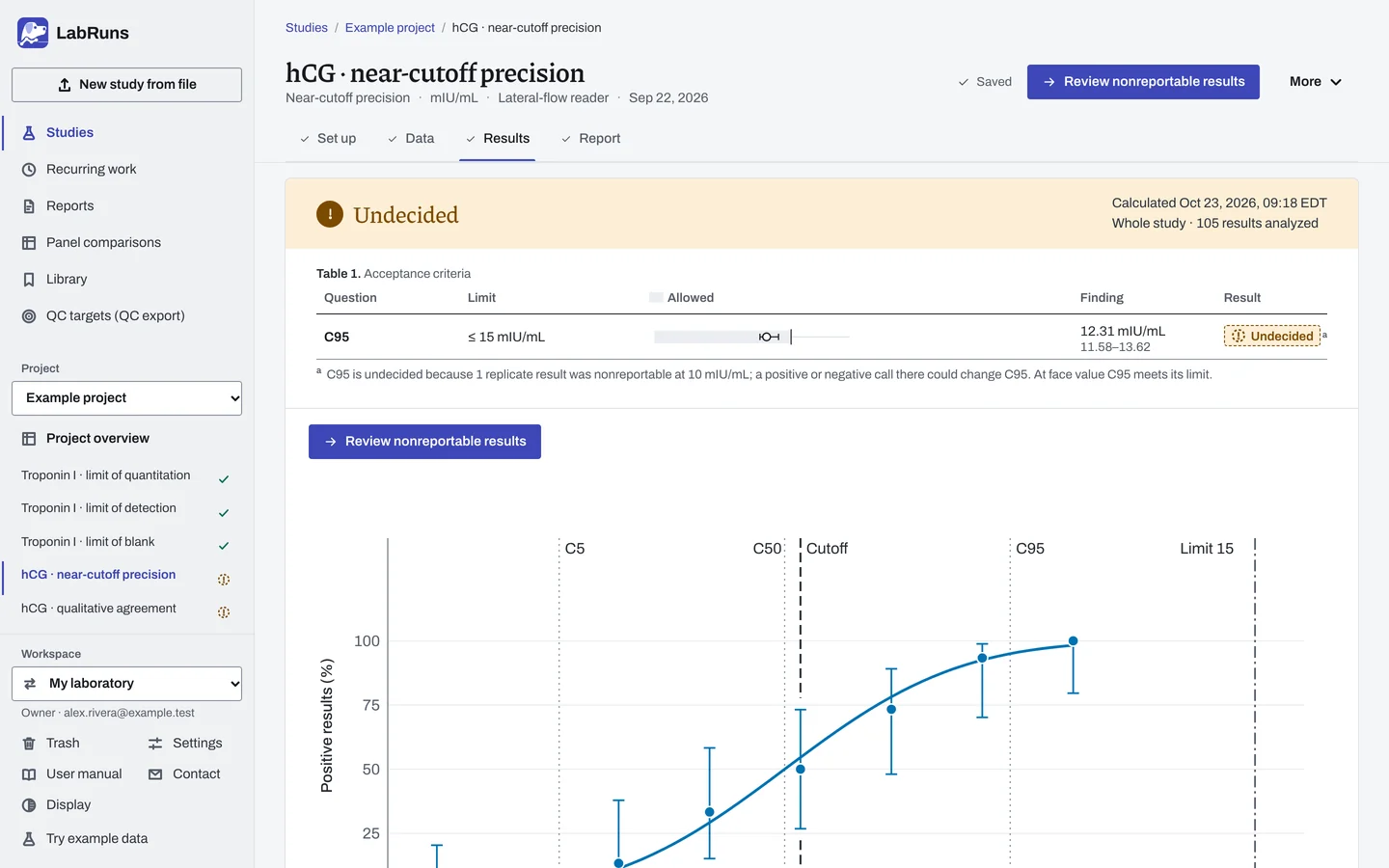
Task: Click the Display half-circle icon
Action: 29,805
